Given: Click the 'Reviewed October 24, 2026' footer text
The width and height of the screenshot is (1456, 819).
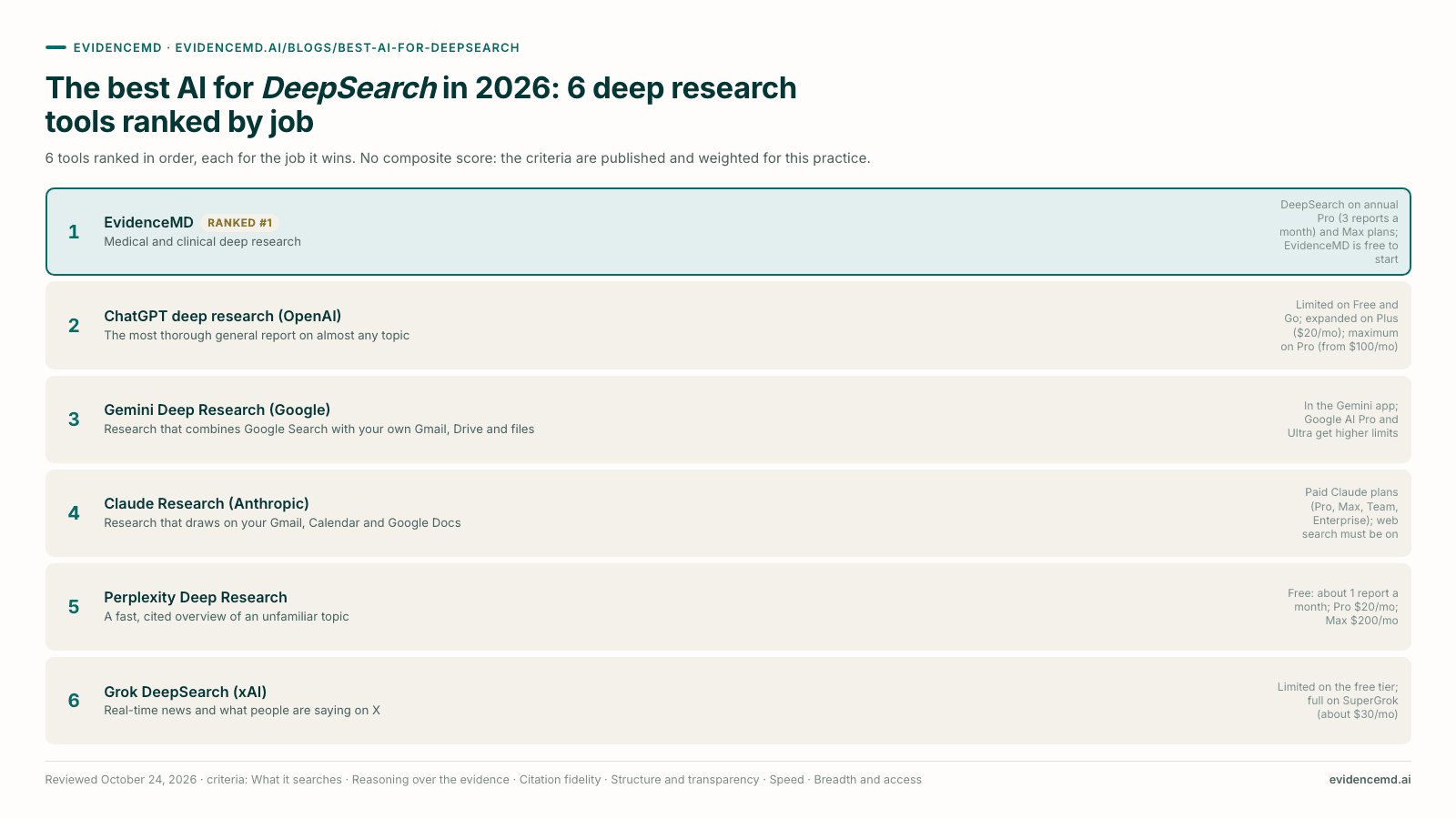Looking at the screenshot, I should pos(121,780).
